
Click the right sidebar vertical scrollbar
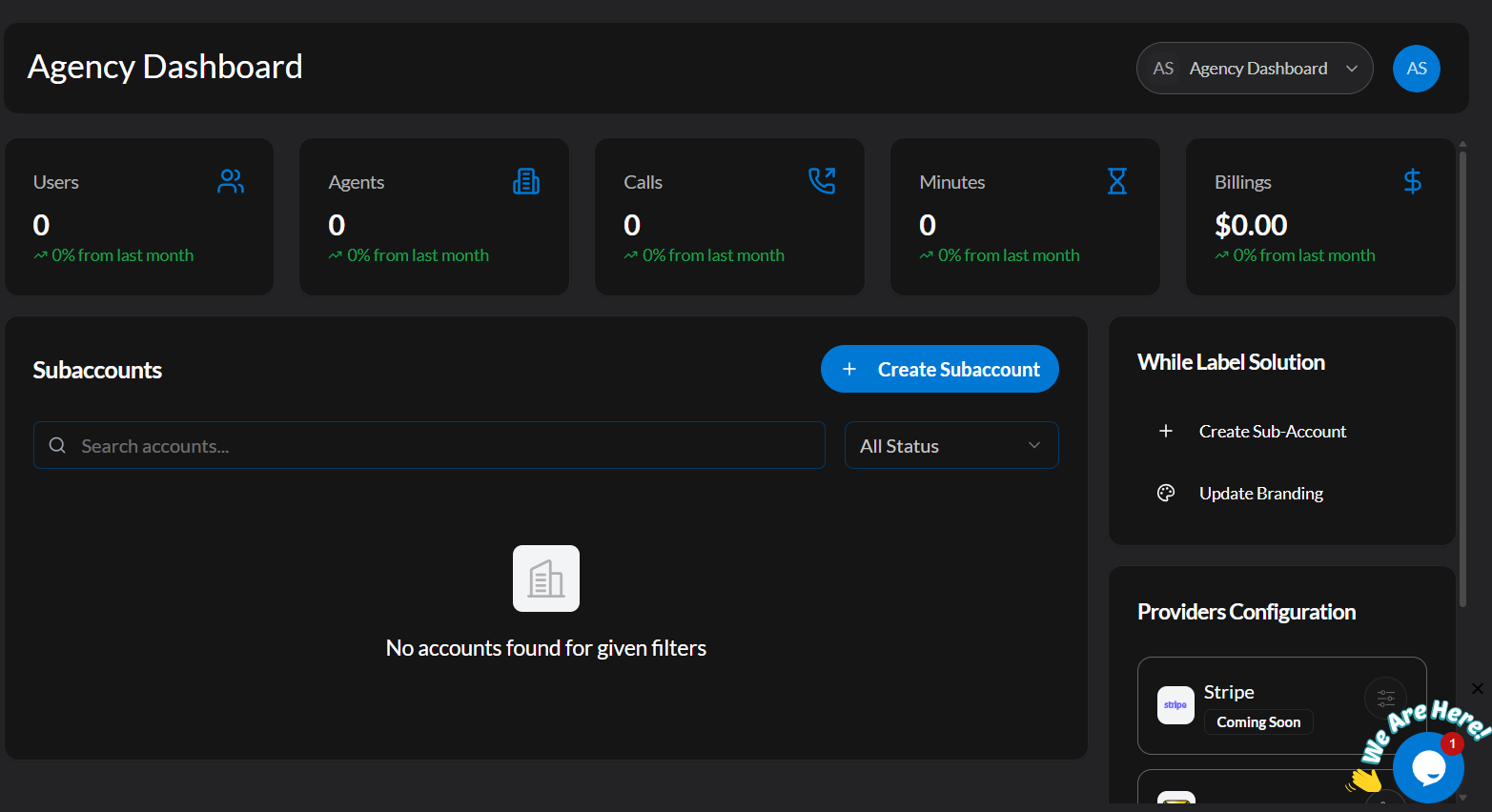1462,381
